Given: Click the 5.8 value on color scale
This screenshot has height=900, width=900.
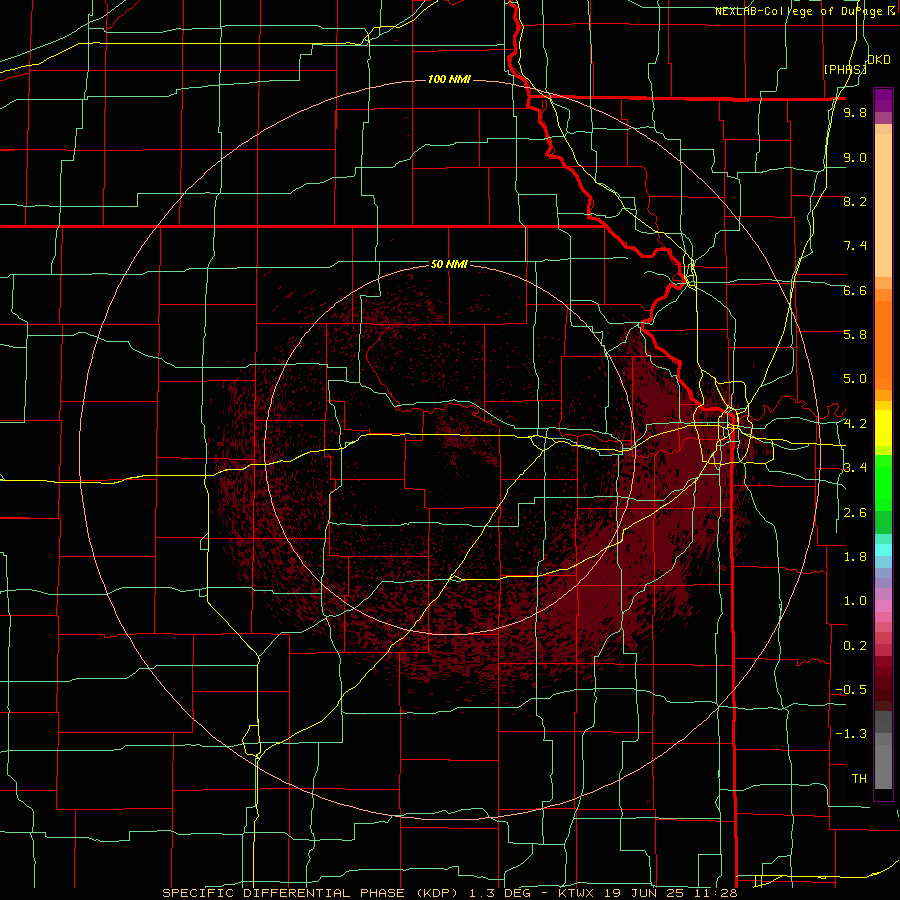Looking at the screenshot, I should [855, 335].
